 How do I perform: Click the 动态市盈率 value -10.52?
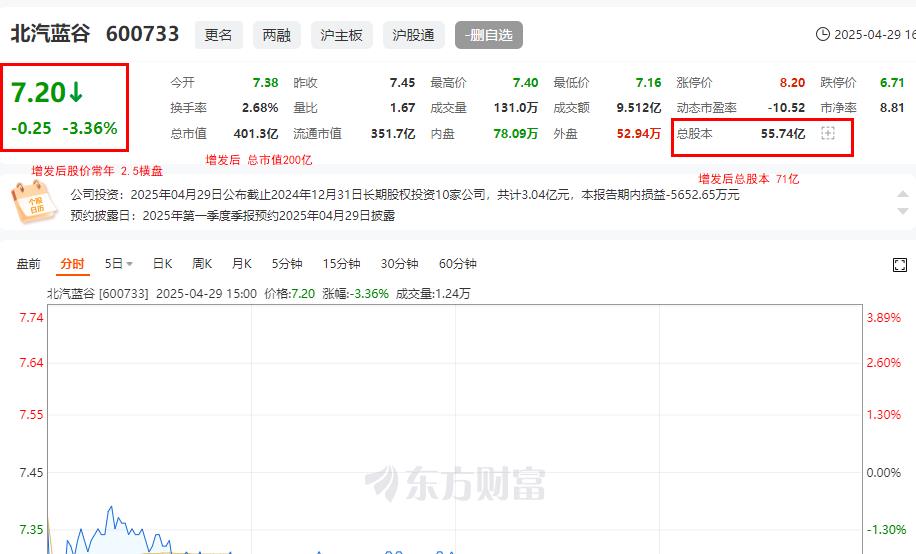[786, 108]
